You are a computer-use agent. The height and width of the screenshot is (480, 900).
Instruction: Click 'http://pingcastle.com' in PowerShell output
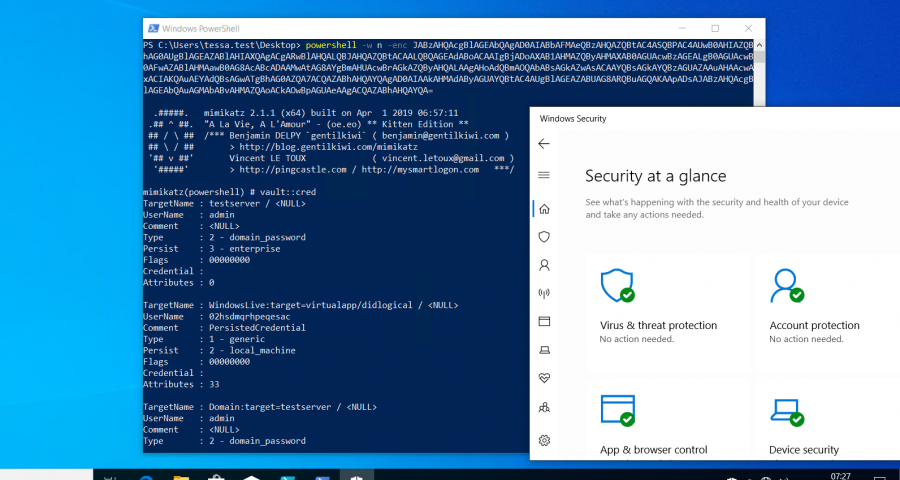click(x=293, y=170)
